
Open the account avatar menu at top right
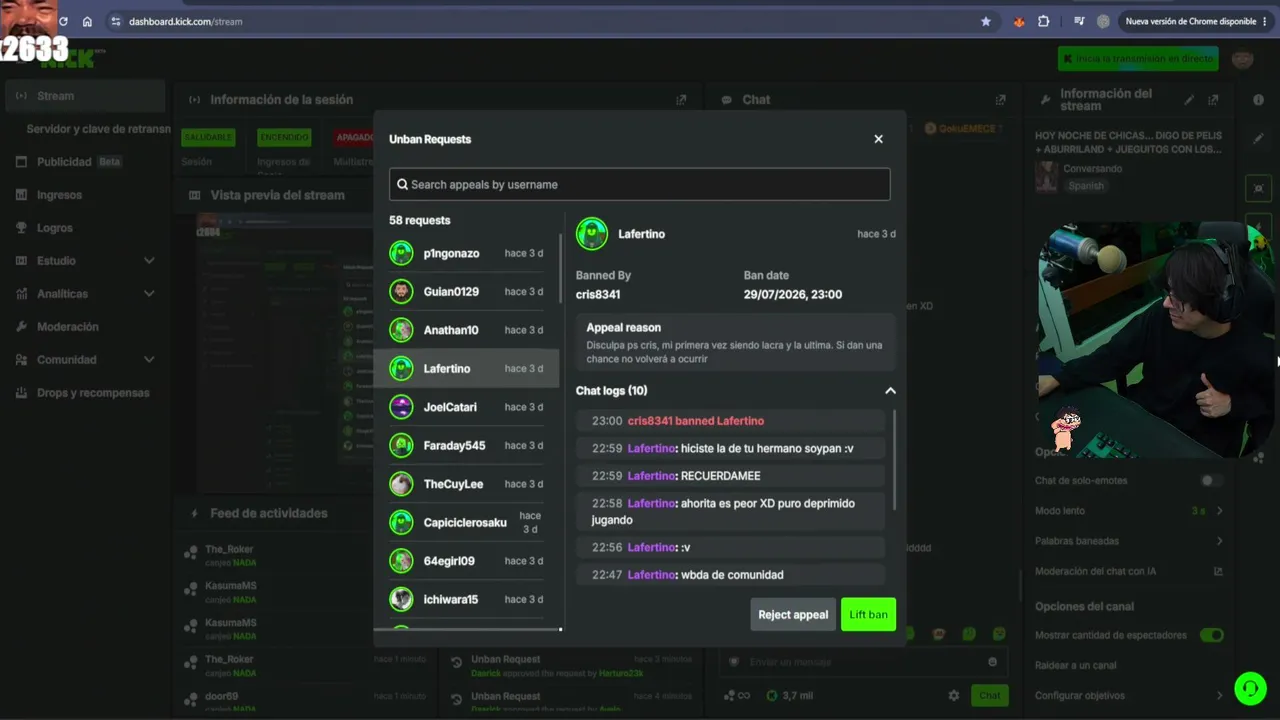point(1243,59)
